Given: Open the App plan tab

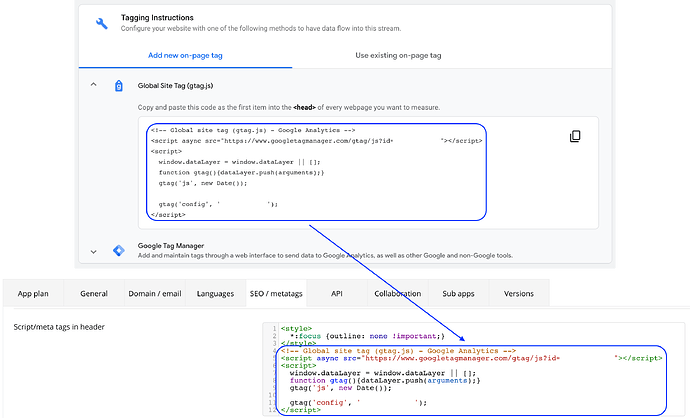Looking at the screenshot, I should pos(33,293).
